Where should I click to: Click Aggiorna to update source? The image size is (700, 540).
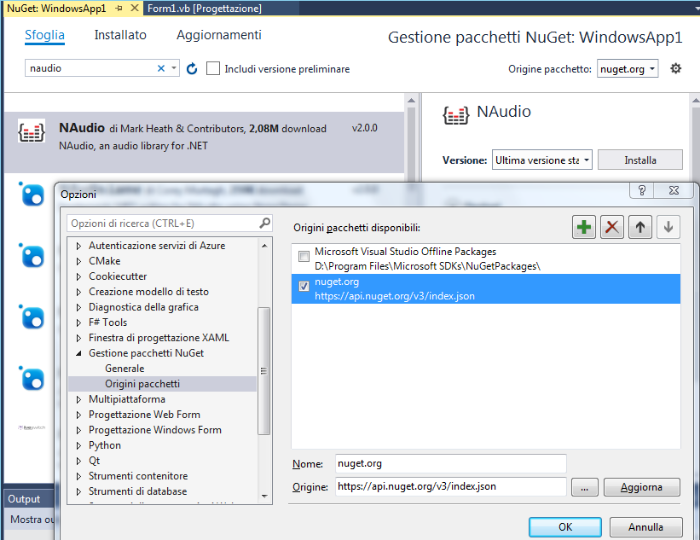point(642,487)
